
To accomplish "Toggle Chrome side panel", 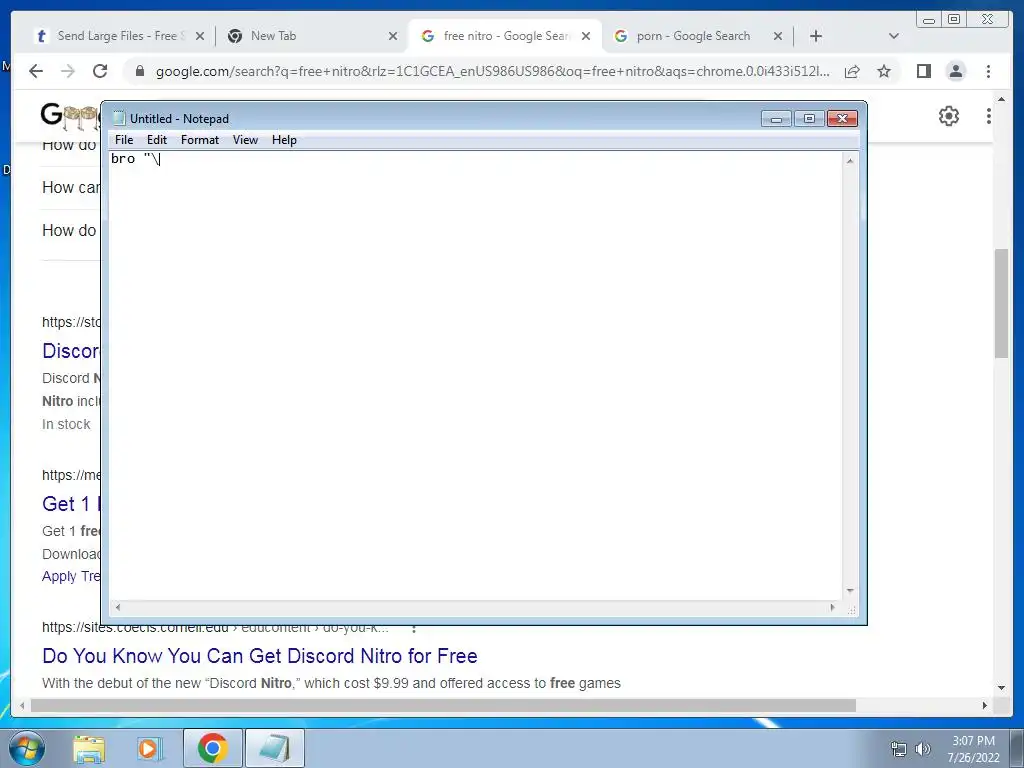I will pos(923,71).
